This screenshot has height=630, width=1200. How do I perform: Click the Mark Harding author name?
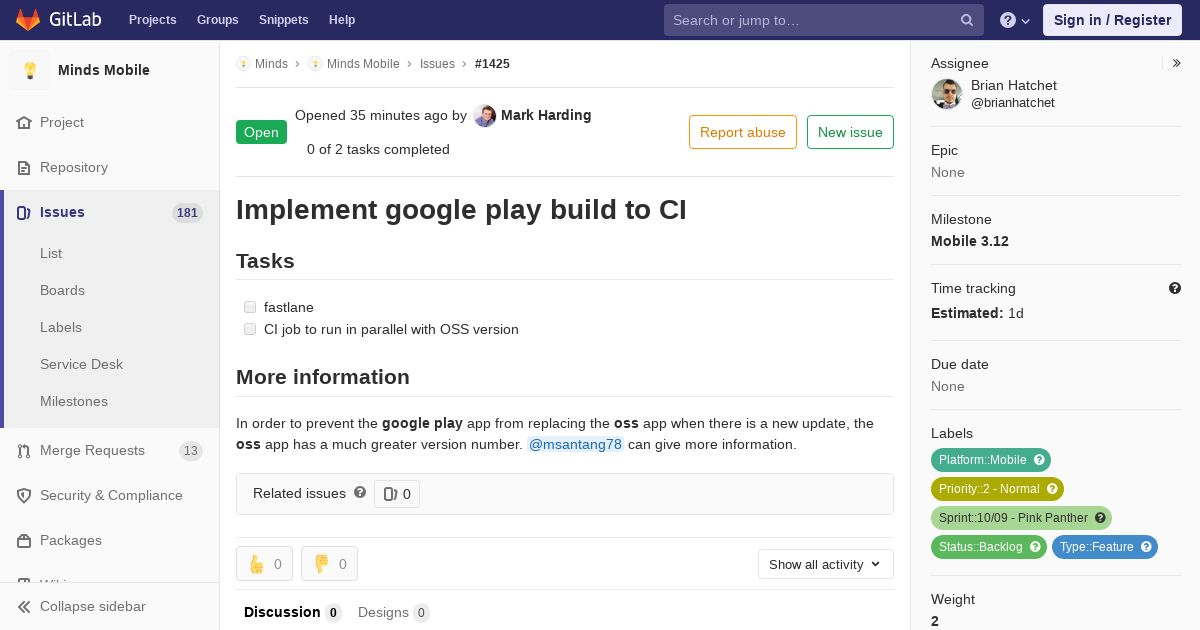546,115
